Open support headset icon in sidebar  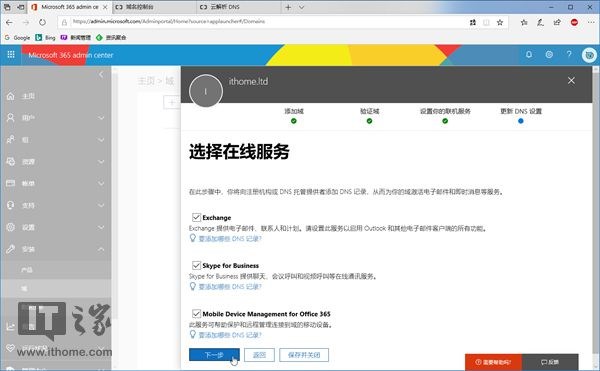click(11, 205)
